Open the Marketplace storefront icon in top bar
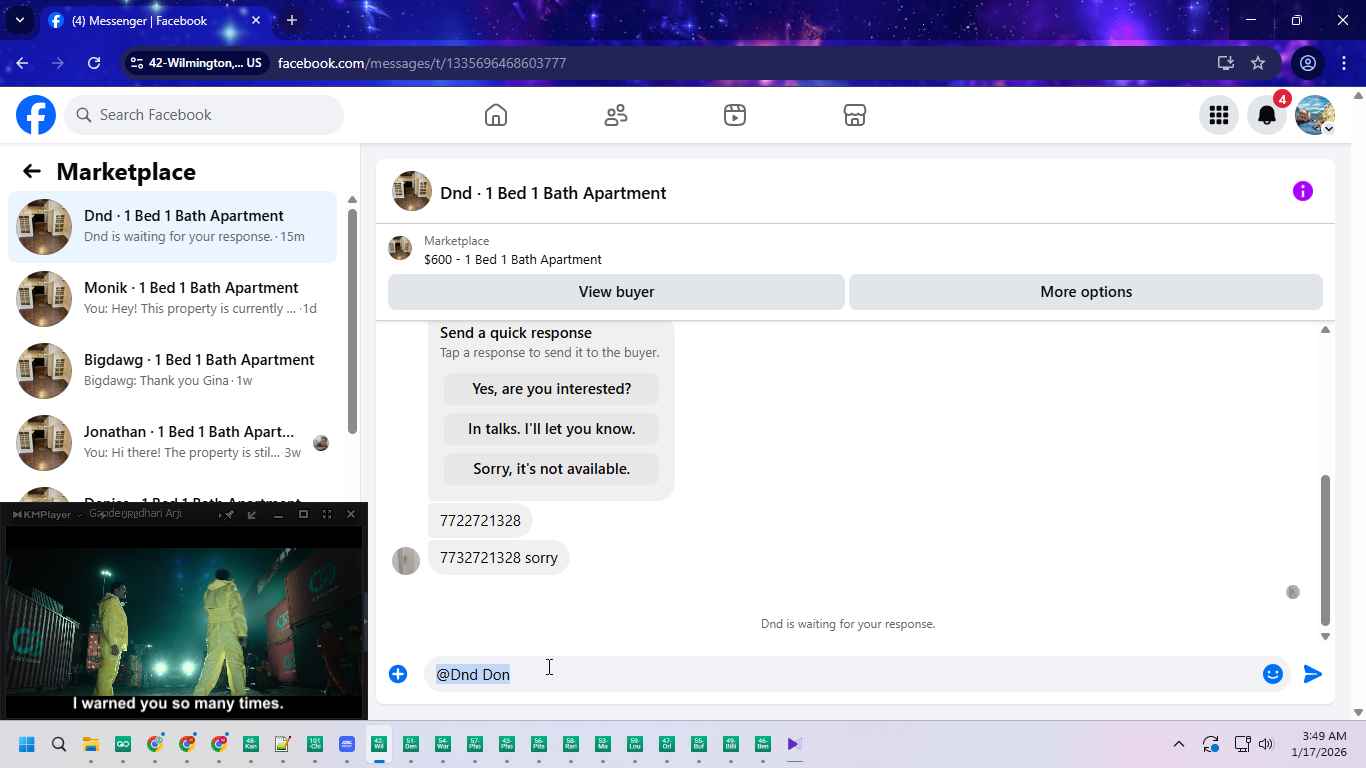The height and width of the screenshot is (768, 1366). tap(855, 115)
